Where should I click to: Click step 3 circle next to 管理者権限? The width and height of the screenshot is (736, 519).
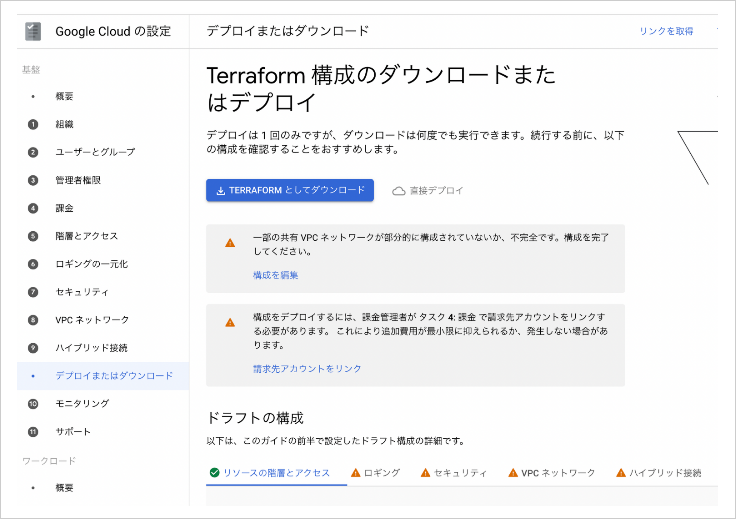33,180
